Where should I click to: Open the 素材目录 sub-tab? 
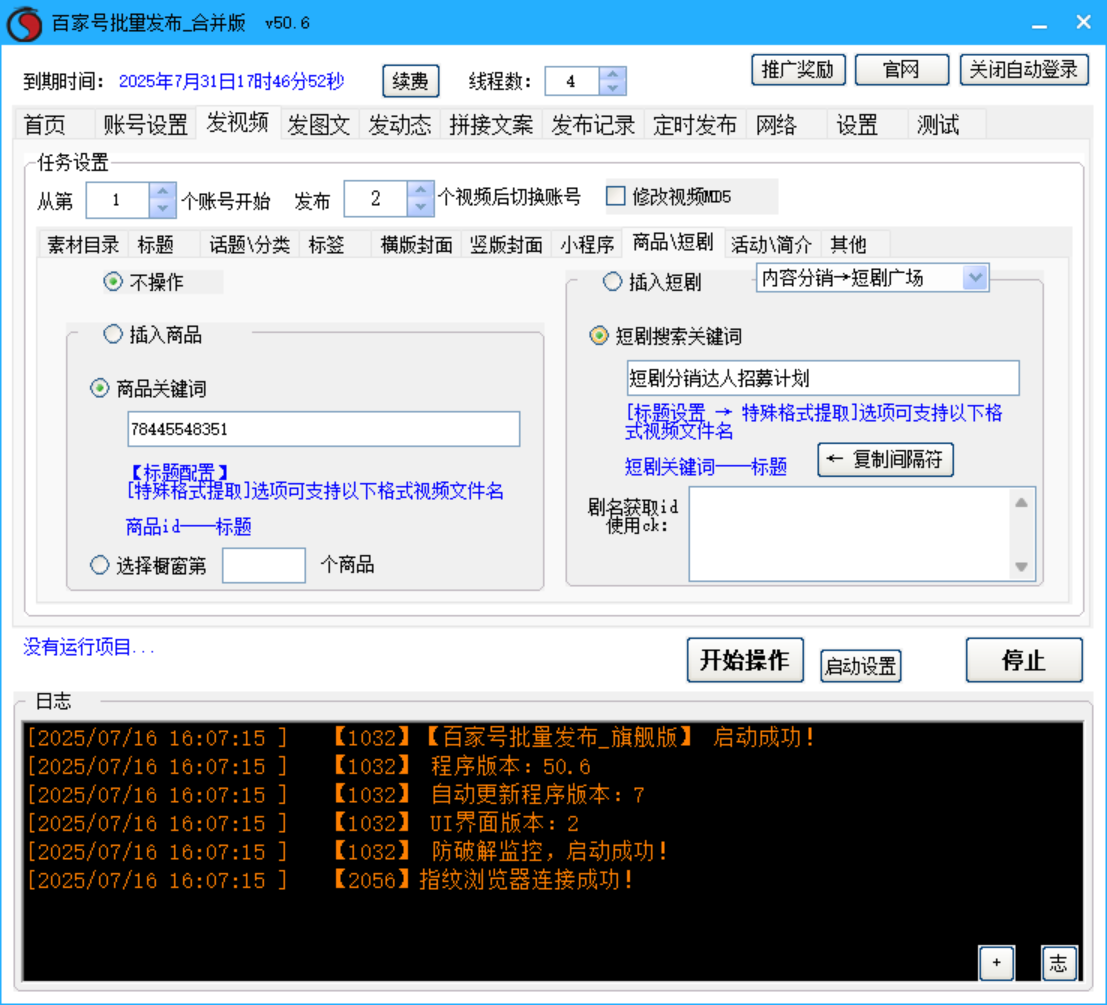click(x=83, y=244)
